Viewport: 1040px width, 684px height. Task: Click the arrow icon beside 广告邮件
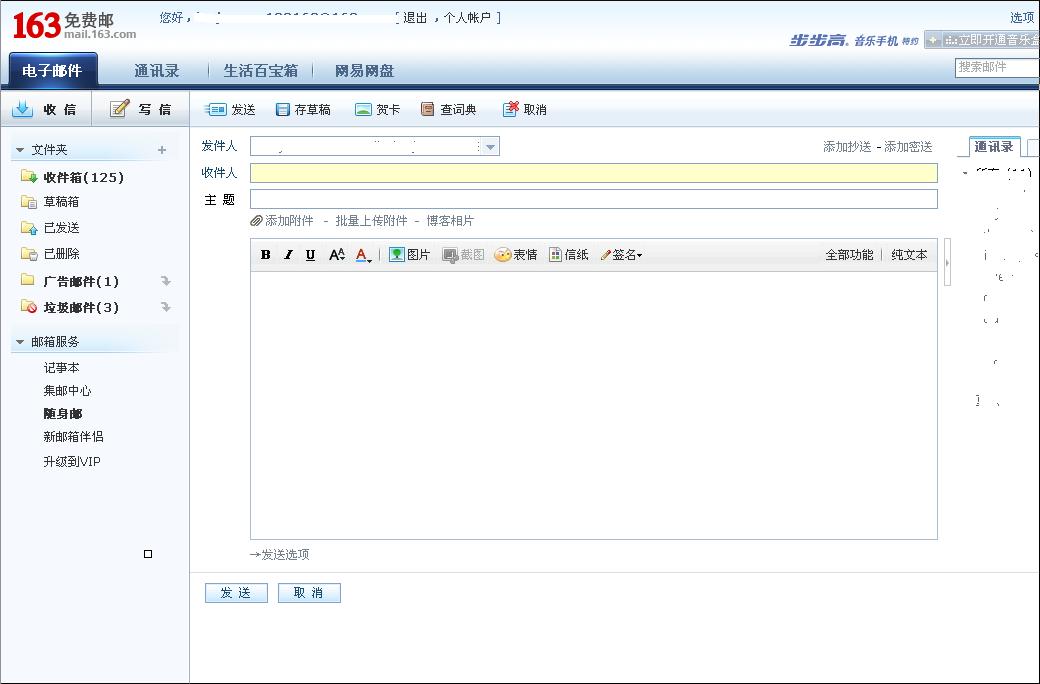click(x=166, y=281)
